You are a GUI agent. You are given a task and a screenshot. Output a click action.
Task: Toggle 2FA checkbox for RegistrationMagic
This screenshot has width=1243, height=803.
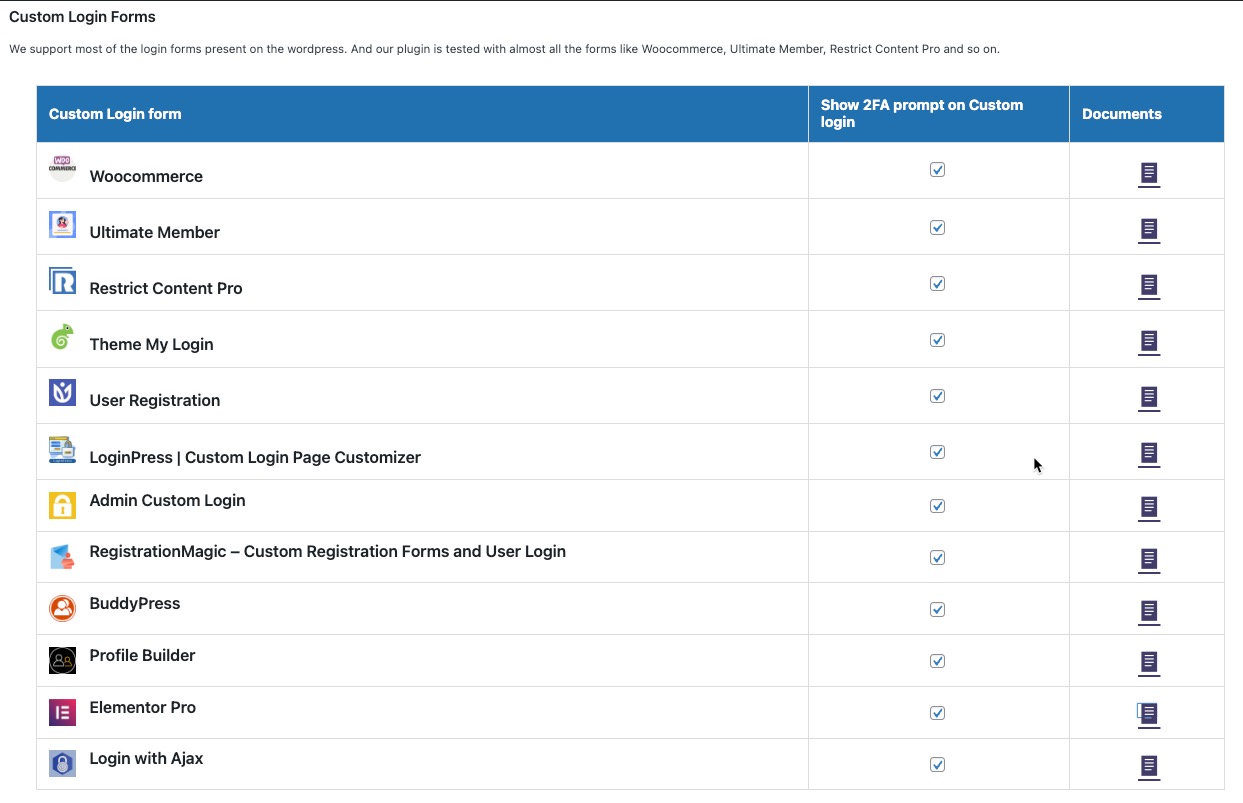(937, 558)
